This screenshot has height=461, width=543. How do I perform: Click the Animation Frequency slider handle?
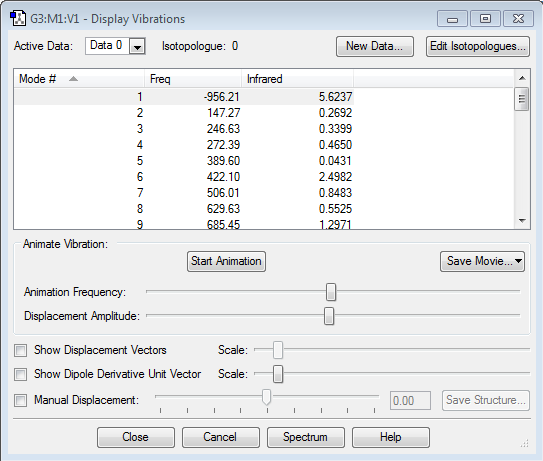click(x=331, y=292)
